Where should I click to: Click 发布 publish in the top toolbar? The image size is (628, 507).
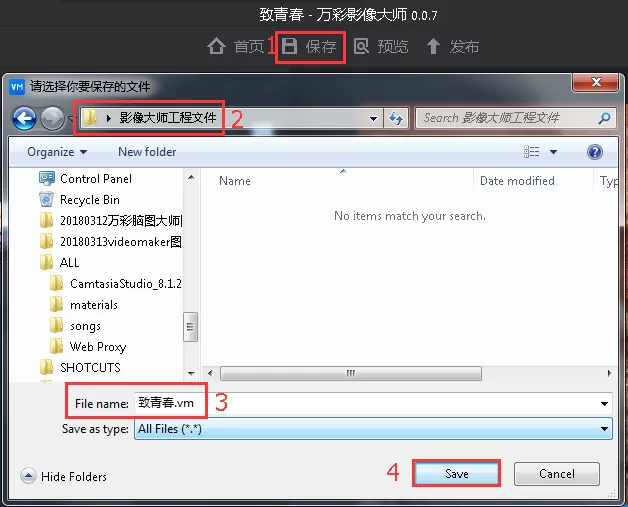452,46
